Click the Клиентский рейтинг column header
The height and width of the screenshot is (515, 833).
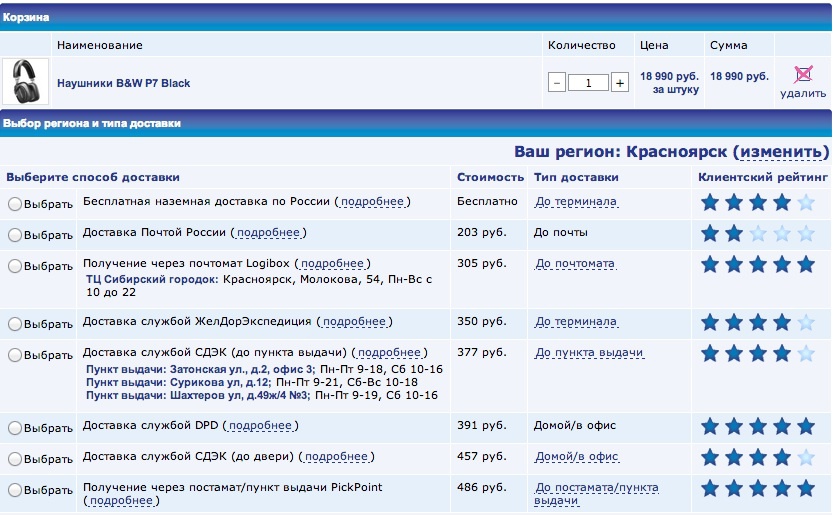tap(763, 177)
